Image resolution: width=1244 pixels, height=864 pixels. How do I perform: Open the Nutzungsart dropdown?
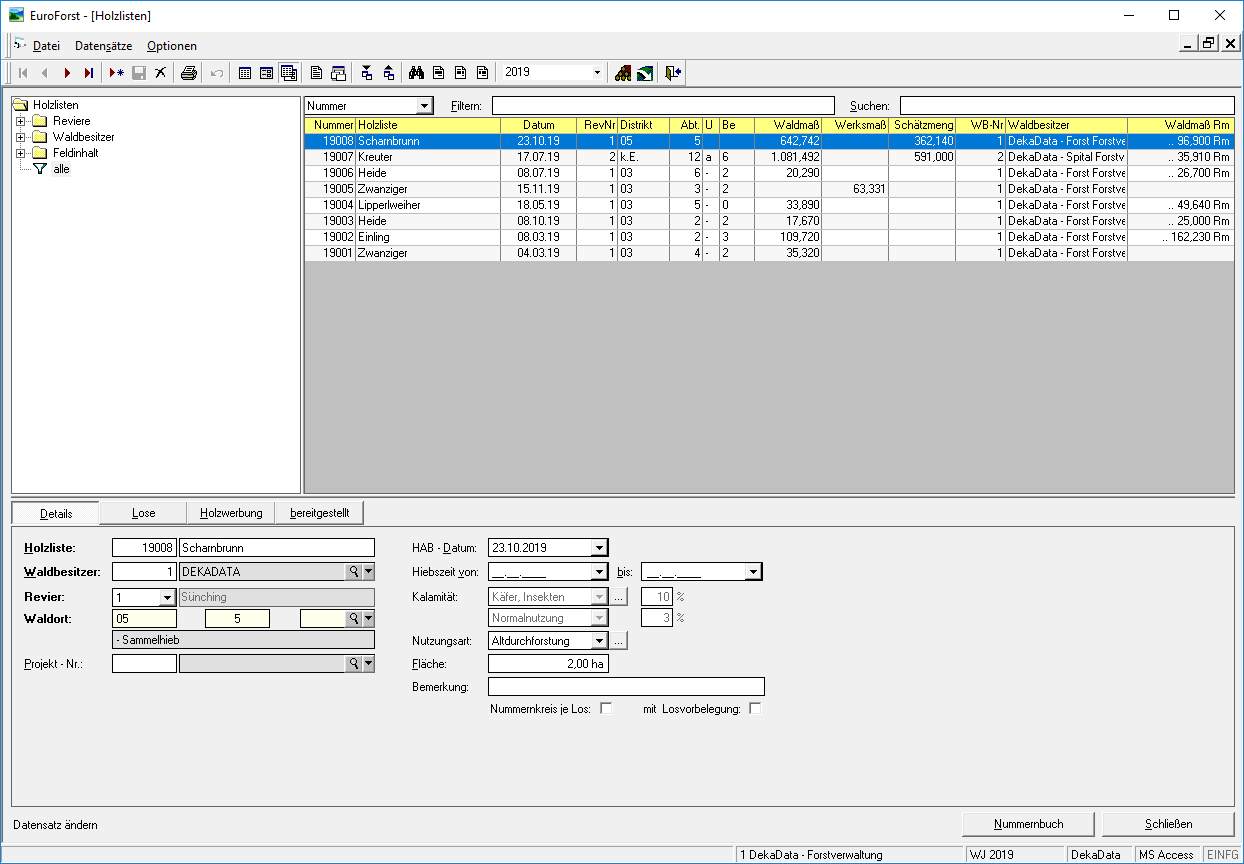click(599, 640)
